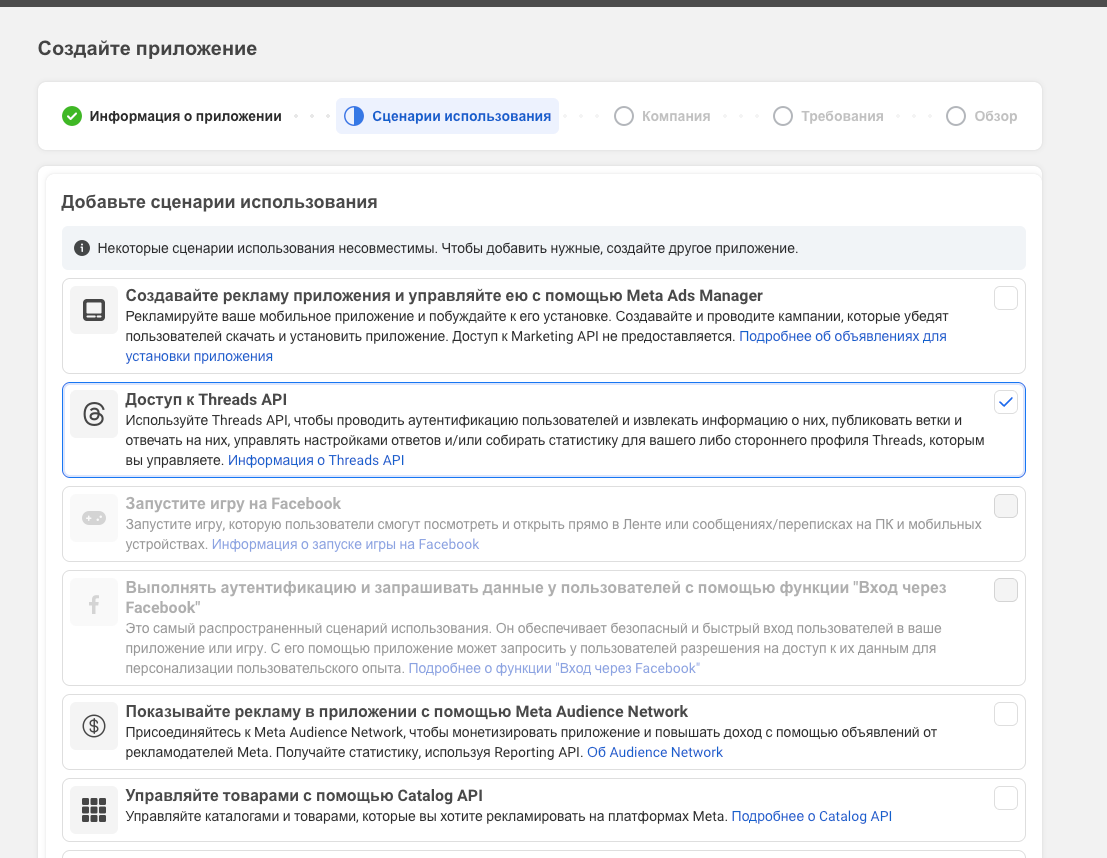Click title Управляйте товарами с помощью Catalog API
The image size is (1107, 858).
304,796
